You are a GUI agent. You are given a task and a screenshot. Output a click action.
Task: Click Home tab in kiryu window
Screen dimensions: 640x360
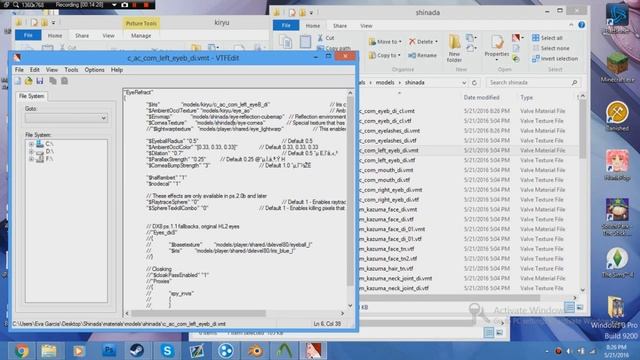pos(55,36)
